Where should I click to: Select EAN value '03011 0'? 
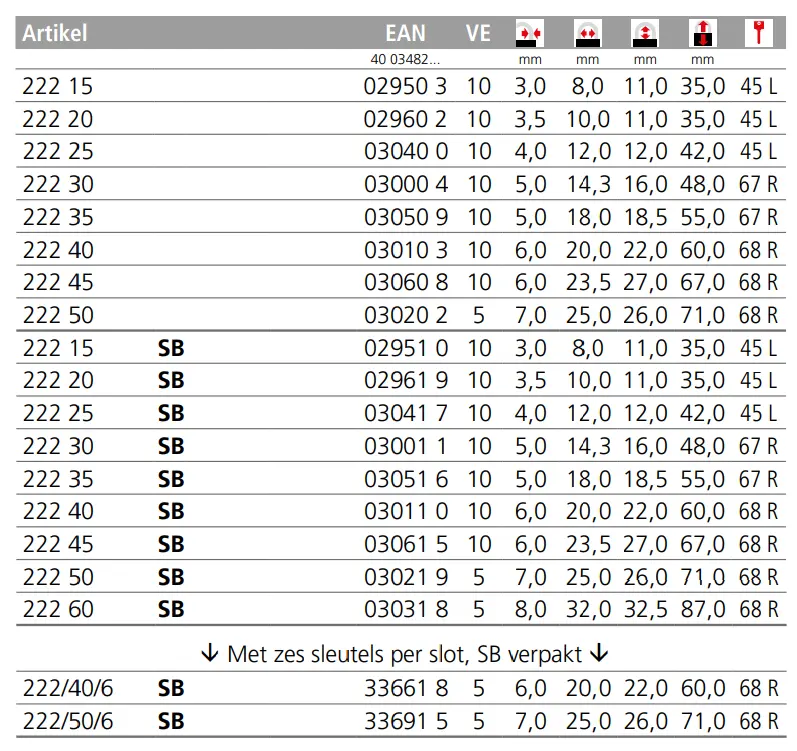pyautogui.click(x=406, y=512)
